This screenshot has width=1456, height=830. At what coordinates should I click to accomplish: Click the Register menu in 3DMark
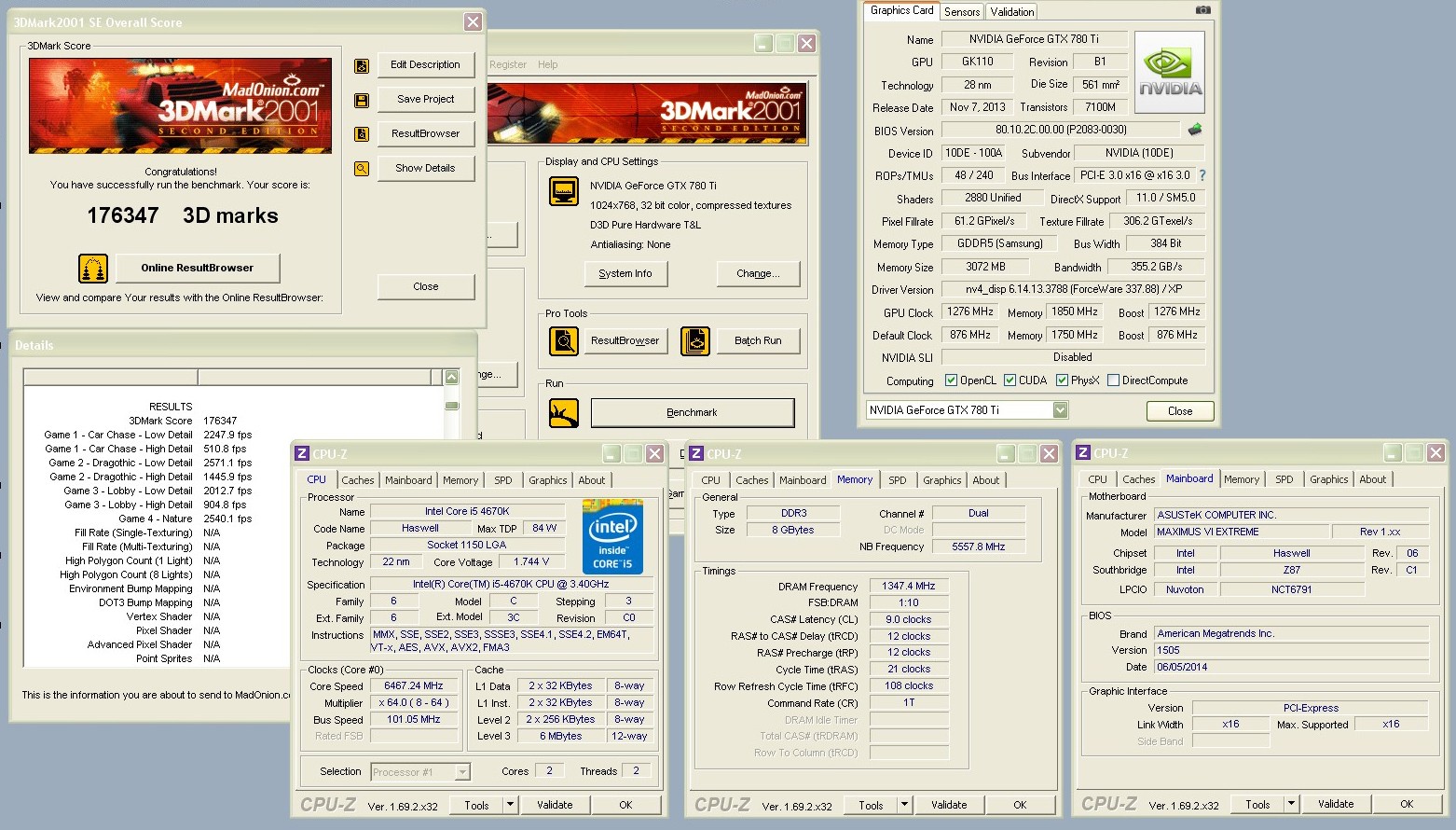point(508,65)
